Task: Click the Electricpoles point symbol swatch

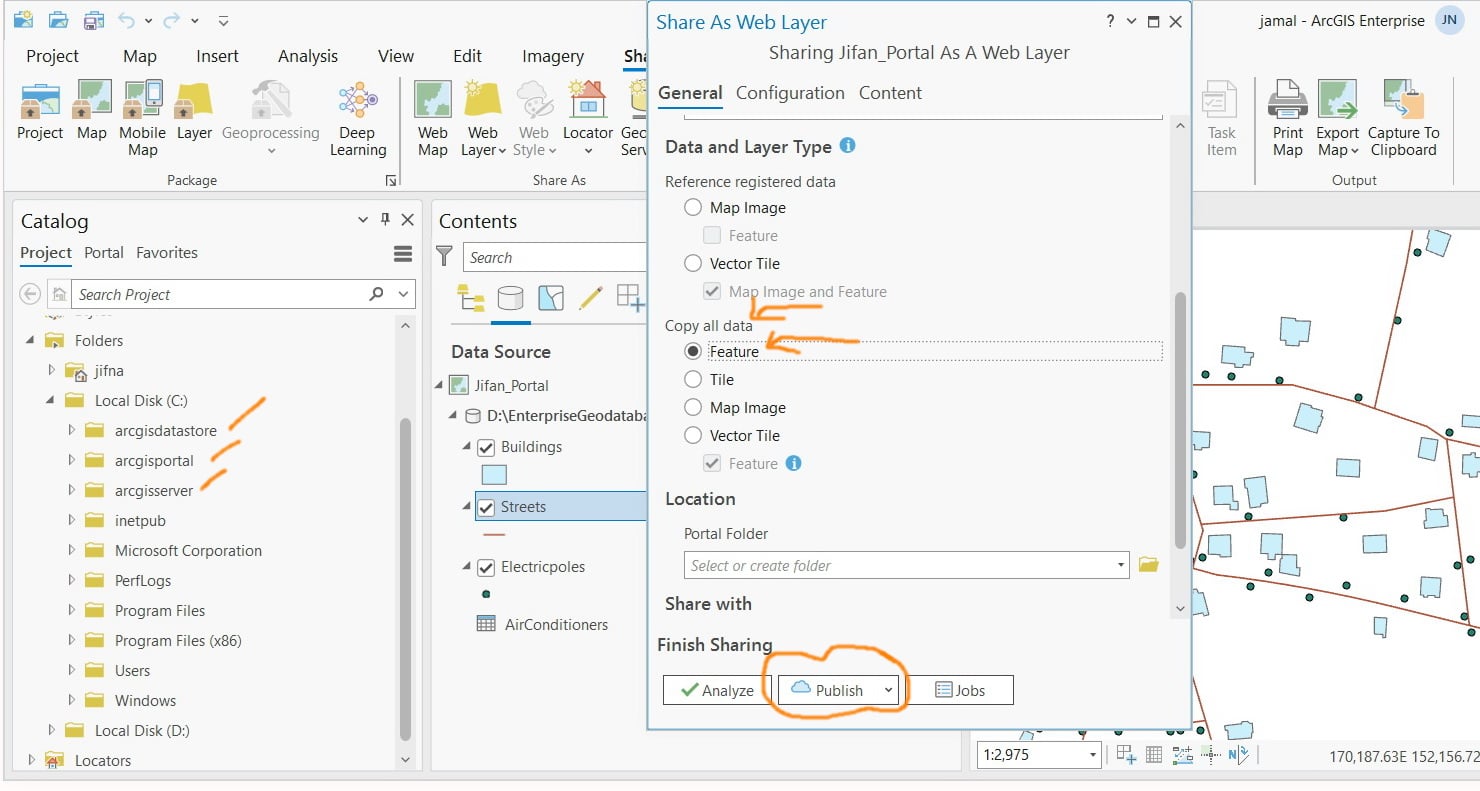Action: (486, 594)
